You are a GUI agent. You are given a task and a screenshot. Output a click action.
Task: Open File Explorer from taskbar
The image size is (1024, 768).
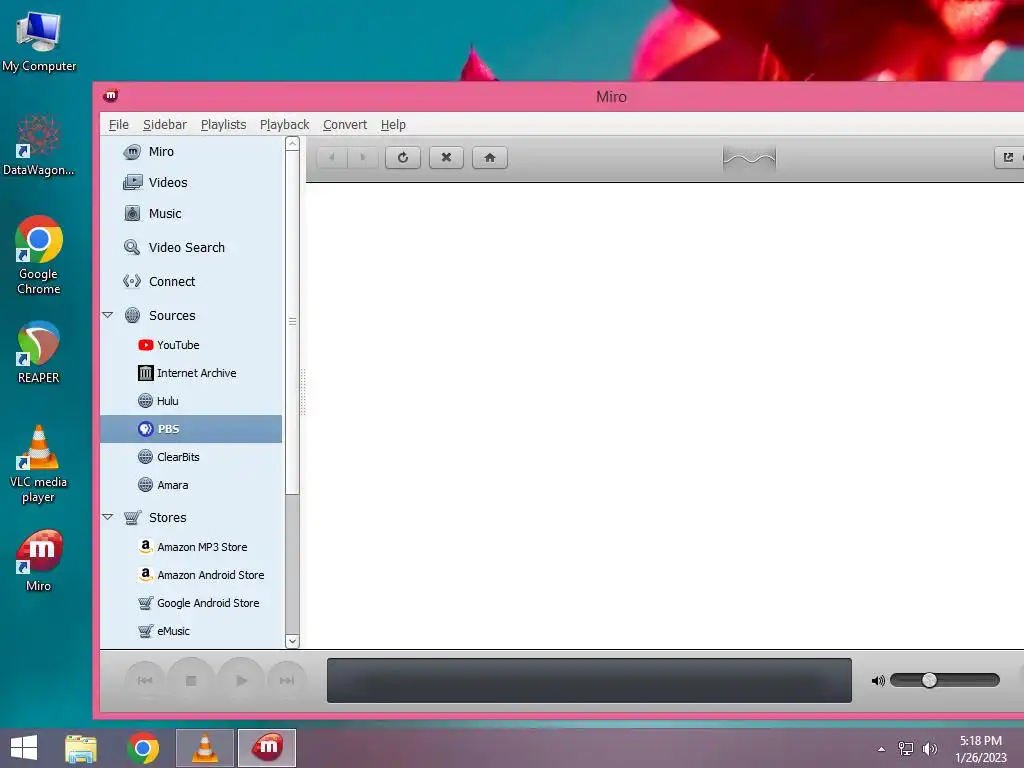81,748
